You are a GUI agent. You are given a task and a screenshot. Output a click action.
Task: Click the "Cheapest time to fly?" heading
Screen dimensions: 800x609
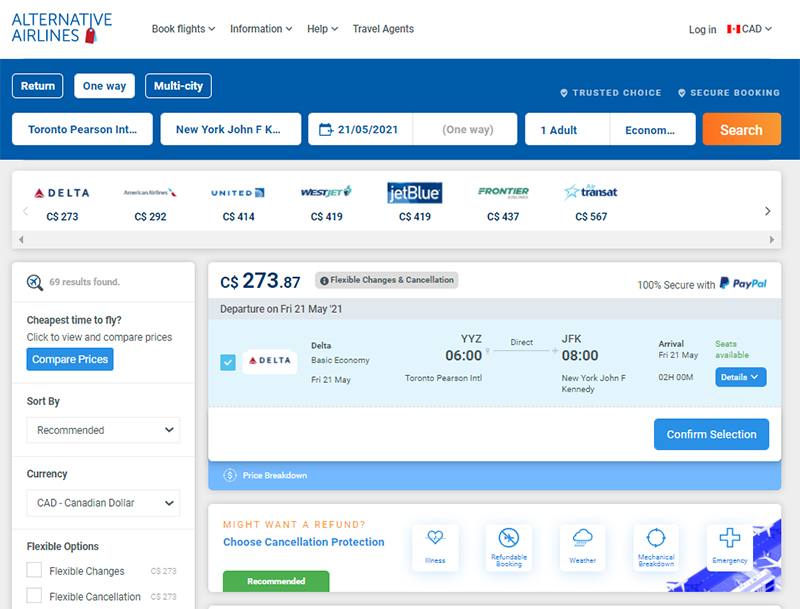74,320
